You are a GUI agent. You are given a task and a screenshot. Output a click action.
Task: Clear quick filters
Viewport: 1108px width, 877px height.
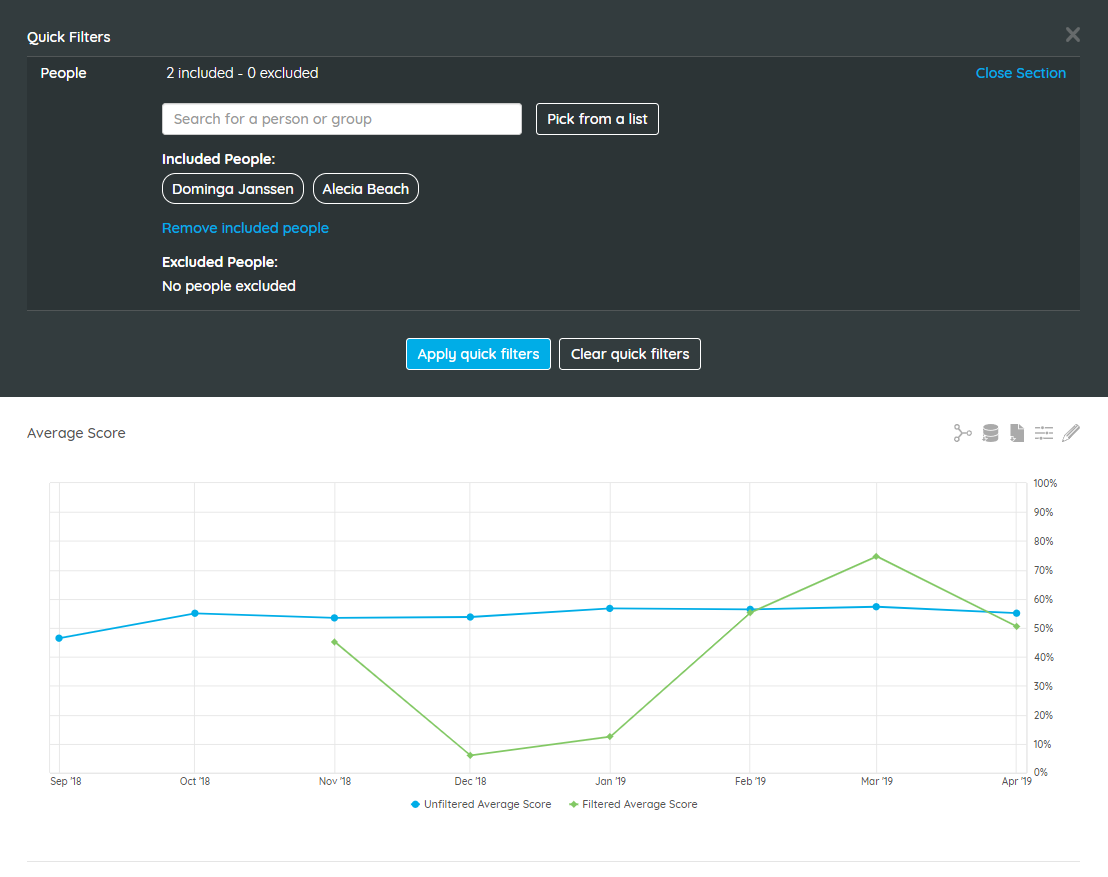630,354
